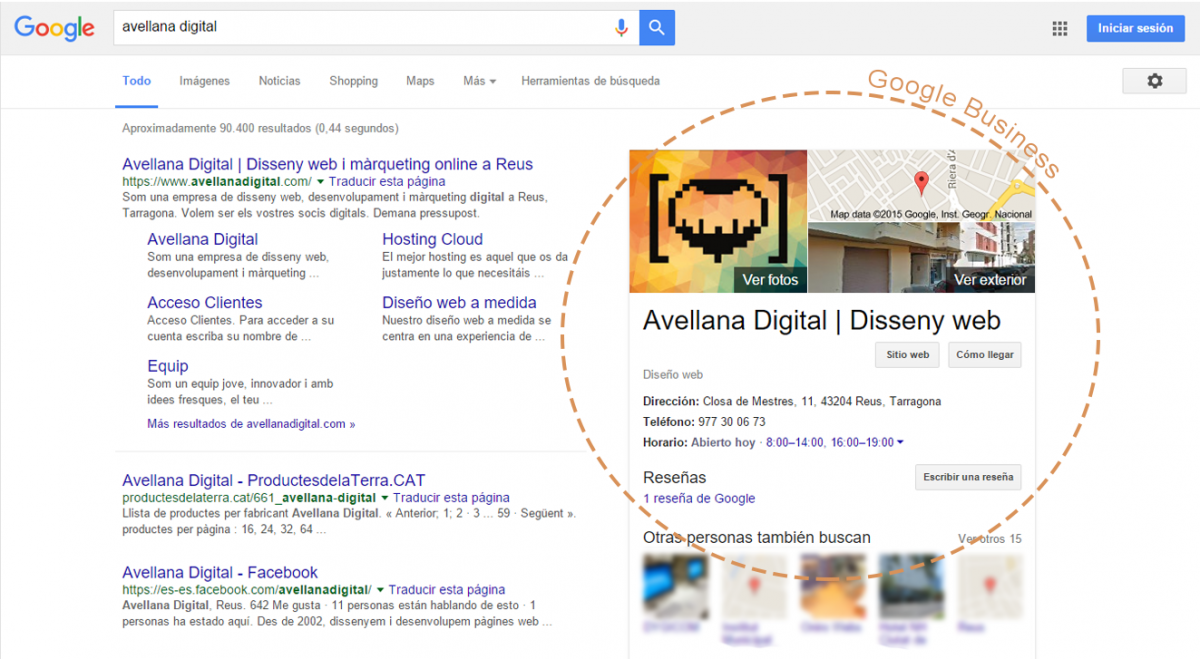Click 'Traducir esta página' for Facebook result
This screenshot has height=659, width=1200.
pyautogui.click(x=447, y=590)
